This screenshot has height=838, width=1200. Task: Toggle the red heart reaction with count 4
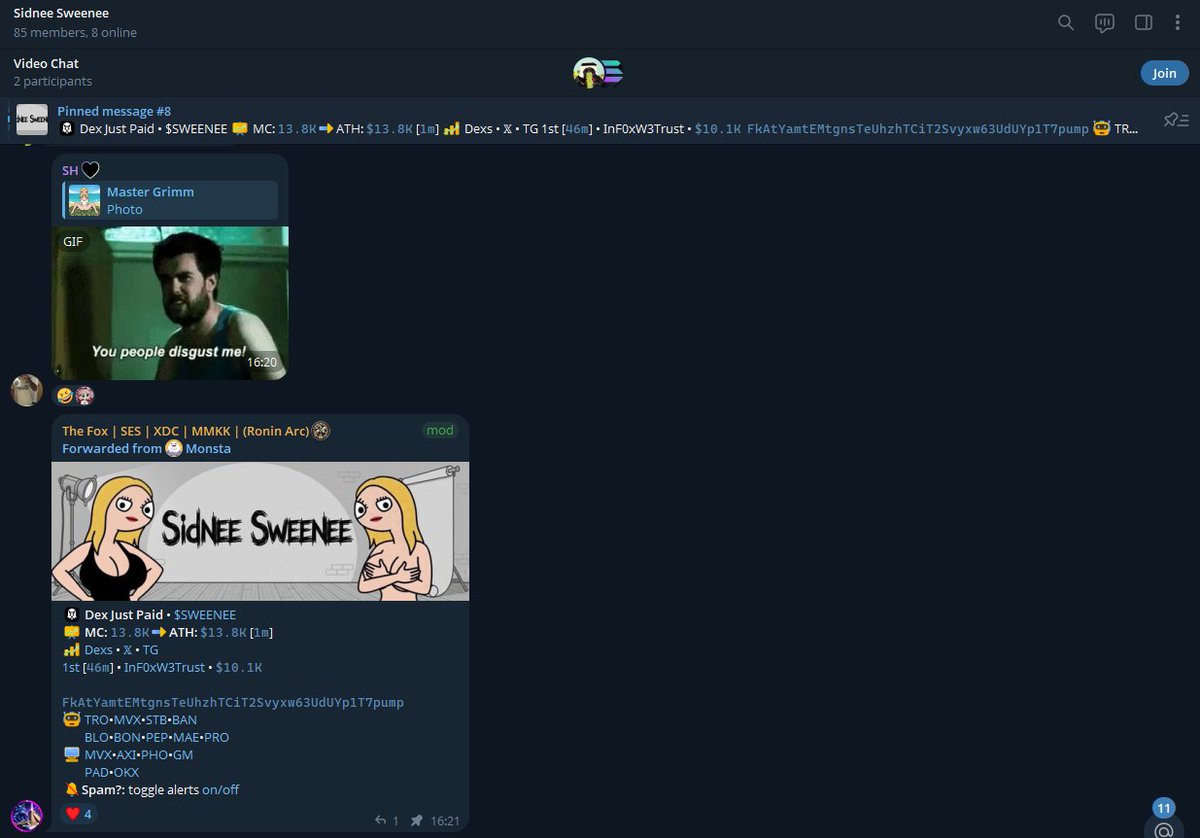pos(79,814)
